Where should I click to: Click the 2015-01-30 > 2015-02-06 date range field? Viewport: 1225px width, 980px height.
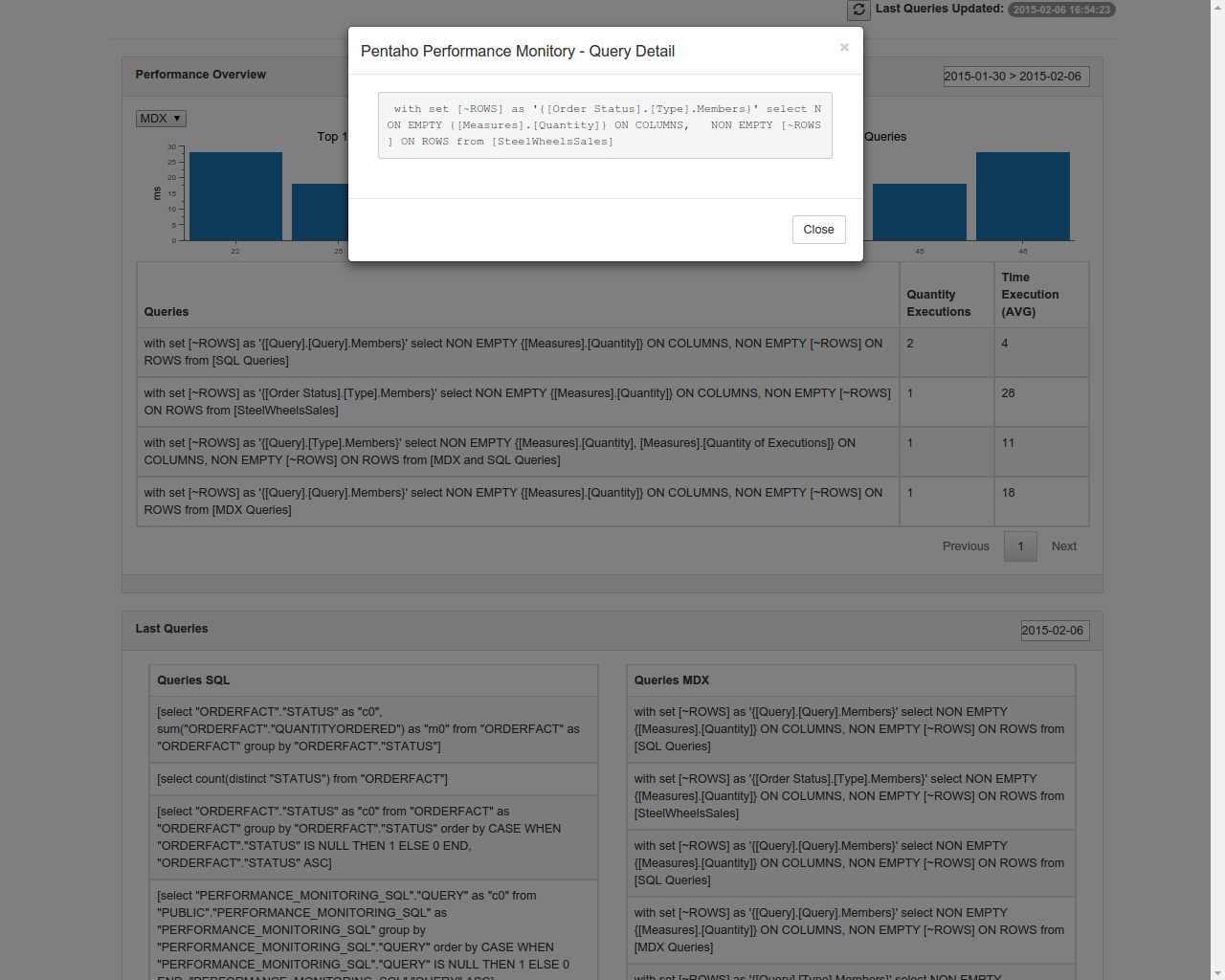[1015, 77]
